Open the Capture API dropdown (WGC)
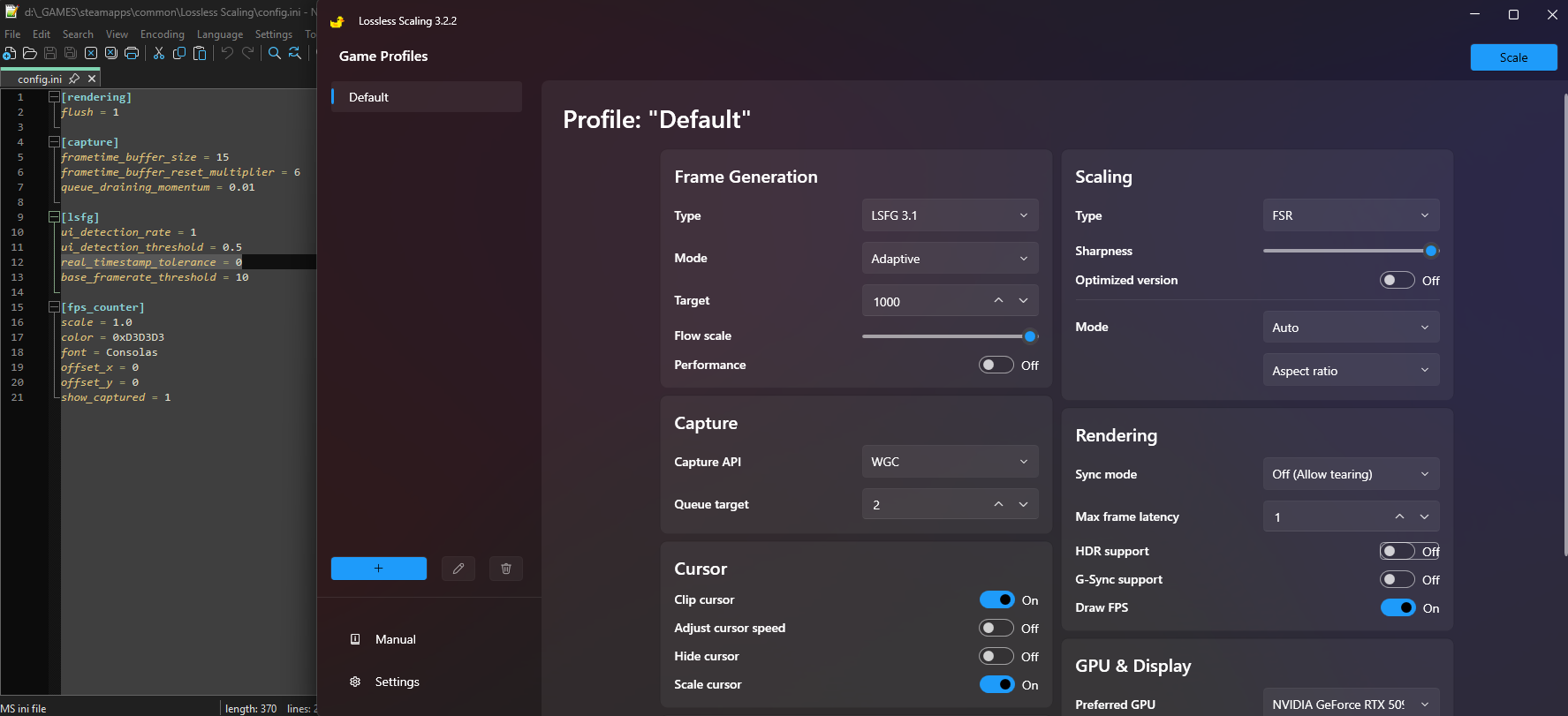The height and width of the screenshot is (716, 1568). pyautogui.click(x=950, y=462)
